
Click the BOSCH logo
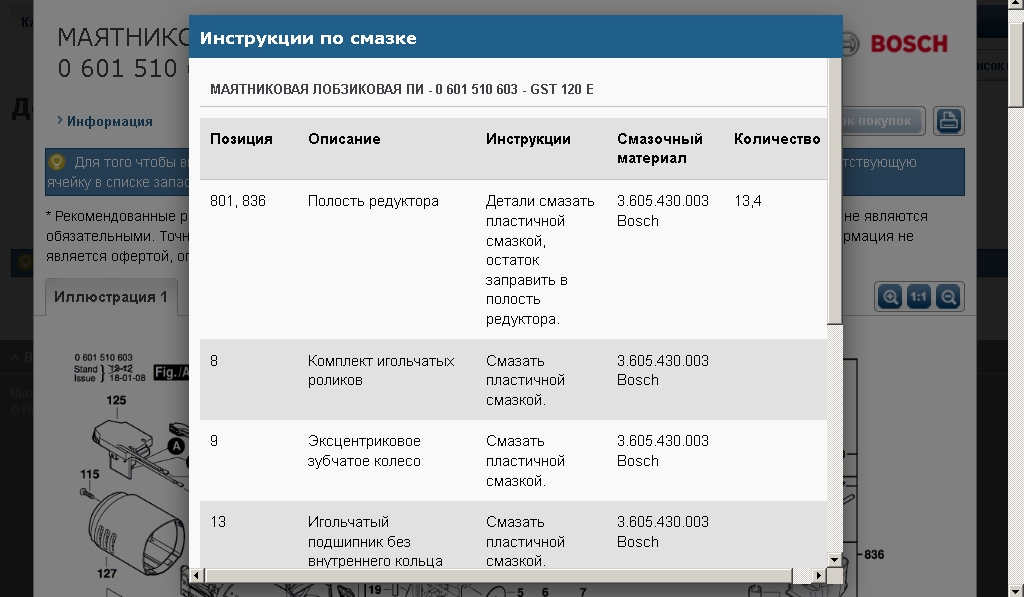pos(909,44)
